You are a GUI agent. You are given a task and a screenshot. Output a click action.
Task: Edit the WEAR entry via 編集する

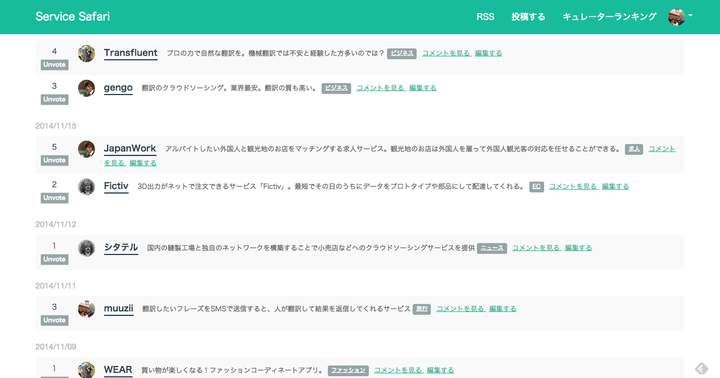tap(440, 370)
